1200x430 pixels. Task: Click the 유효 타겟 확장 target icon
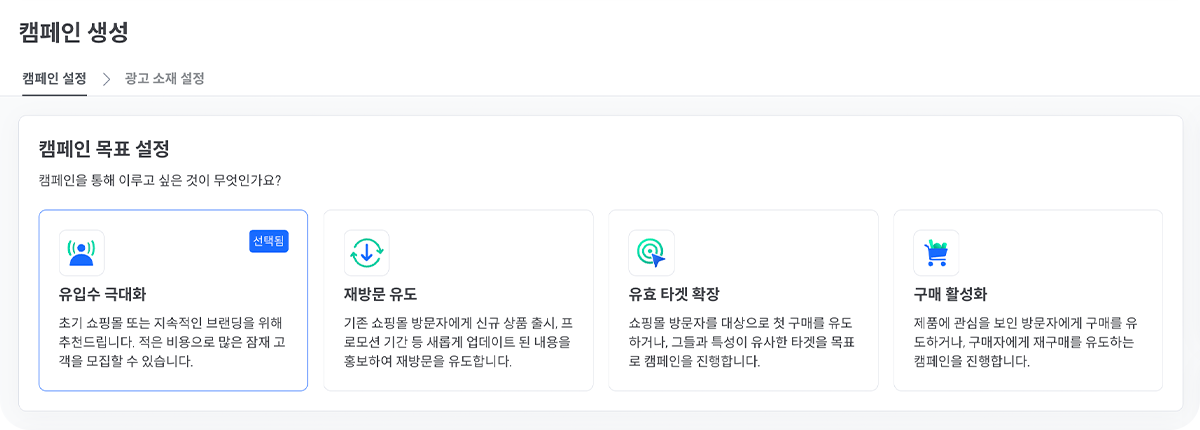(651, 253)
